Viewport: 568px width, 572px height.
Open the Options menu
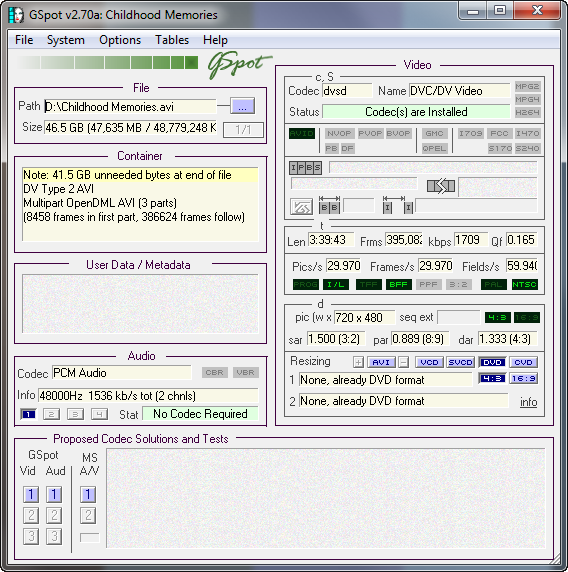tap(120, 40)
